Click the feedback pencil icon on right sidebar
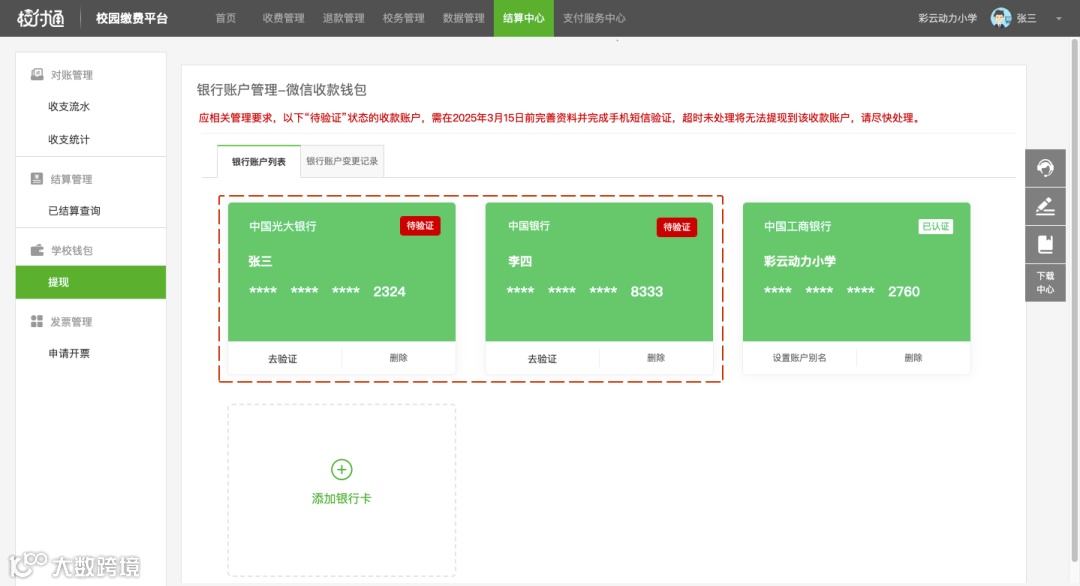The height and width of the screenshot is (586, 1080). click(x=1045, y=206)
